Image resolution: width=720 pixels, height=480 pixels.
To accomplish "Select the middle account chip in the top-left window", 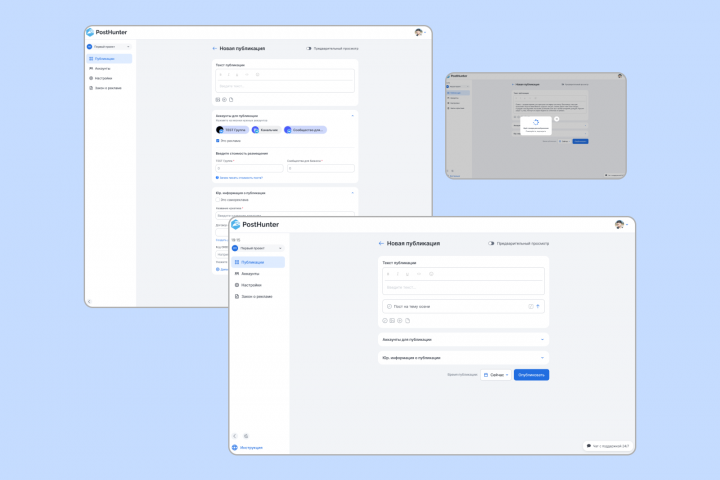I will pos(266,130).
